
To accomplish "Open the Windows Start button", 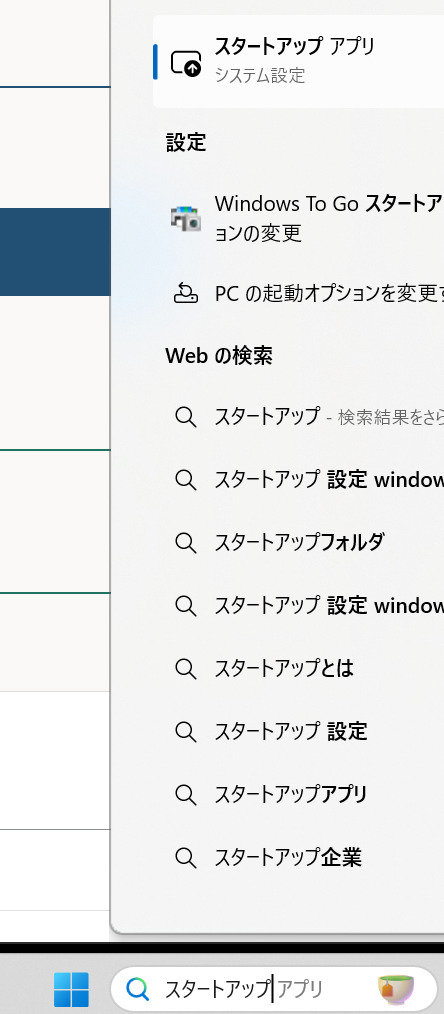I will coord(71,989).
